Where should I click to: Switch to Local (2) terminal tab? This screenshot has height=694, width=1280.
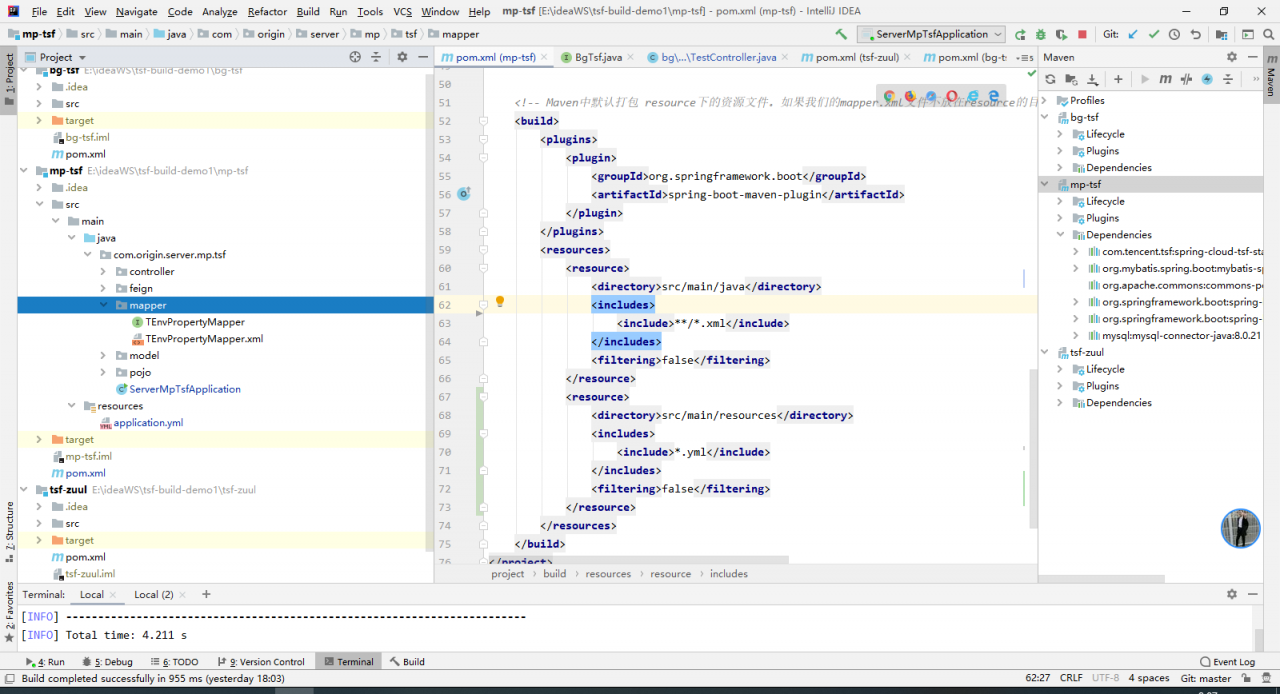[161, 594]
